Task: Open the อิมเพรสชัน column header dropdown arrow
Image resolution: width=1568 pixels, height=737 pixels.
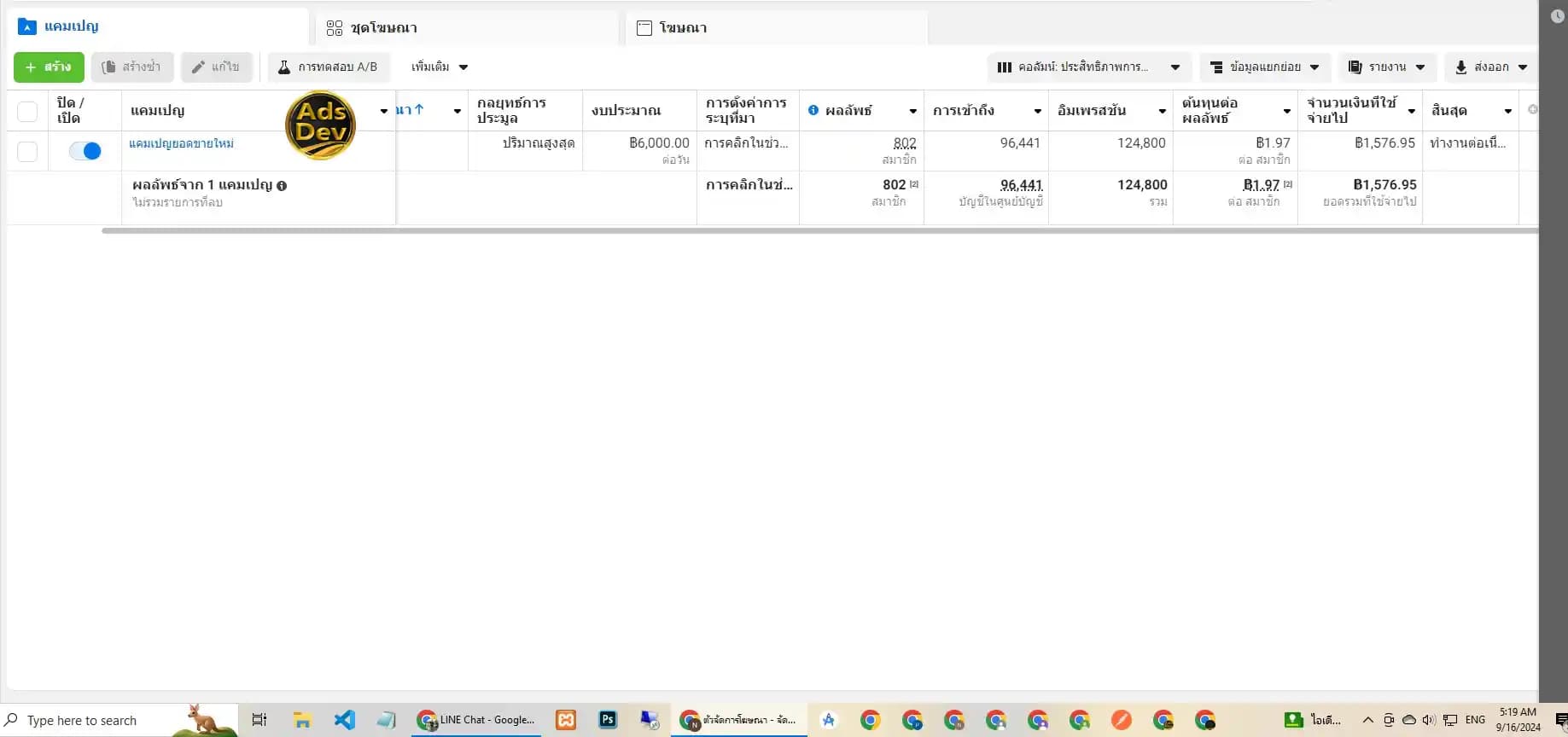Action: pyautogui.click(x=1162, y=111)
